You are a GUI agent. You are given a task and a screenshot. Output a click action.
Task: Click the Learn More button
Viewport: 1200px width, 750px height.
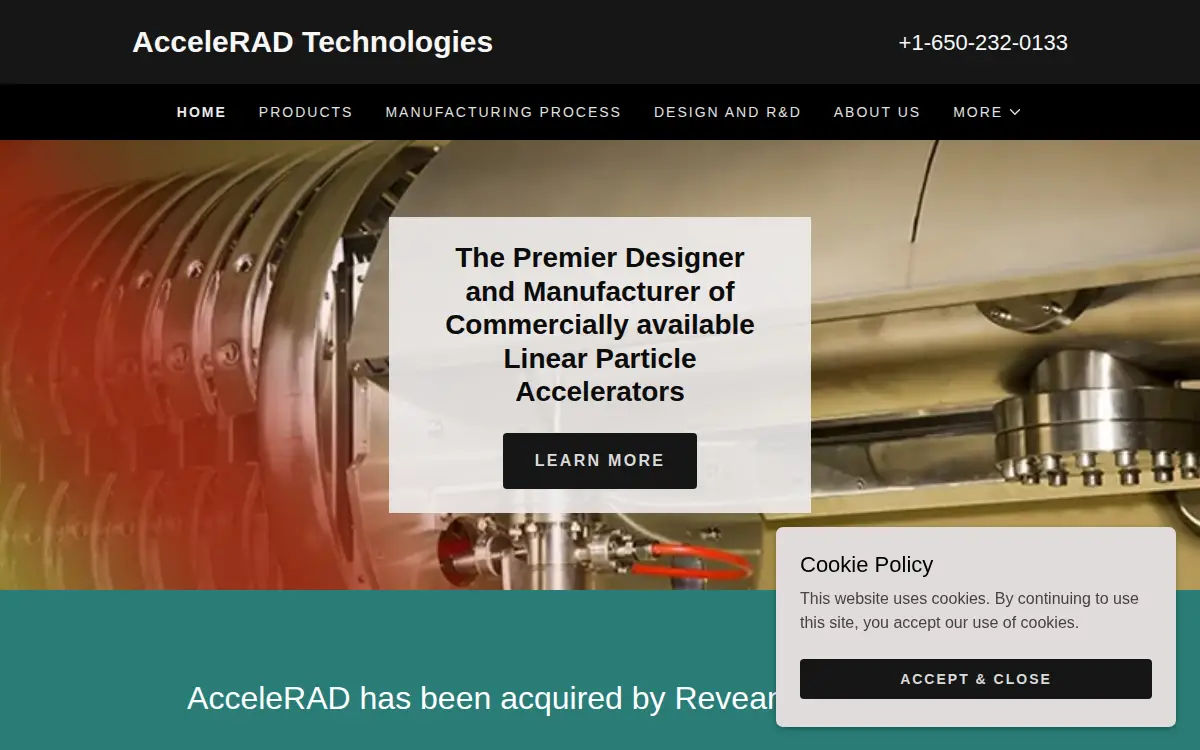tap(600, 461)
